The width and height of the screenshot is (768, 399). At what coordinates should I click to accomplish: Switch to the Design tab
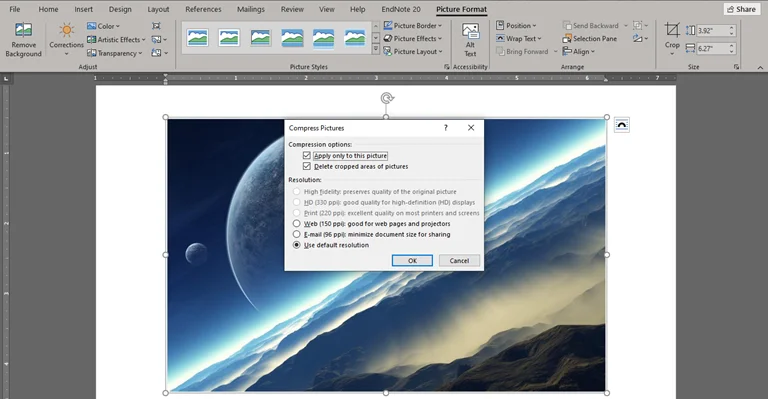120,9
